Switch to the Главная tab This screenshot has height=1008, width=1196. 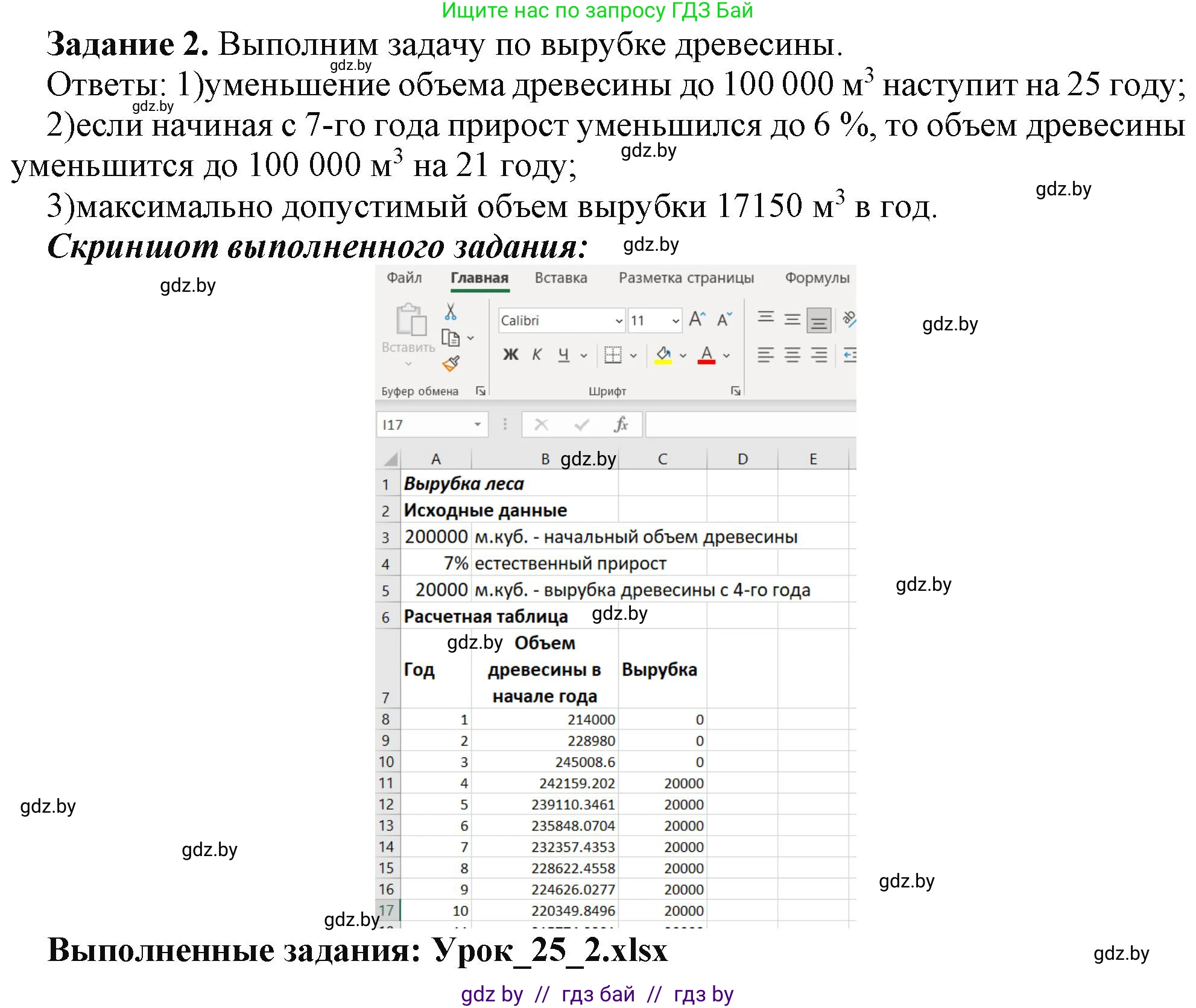479,278
